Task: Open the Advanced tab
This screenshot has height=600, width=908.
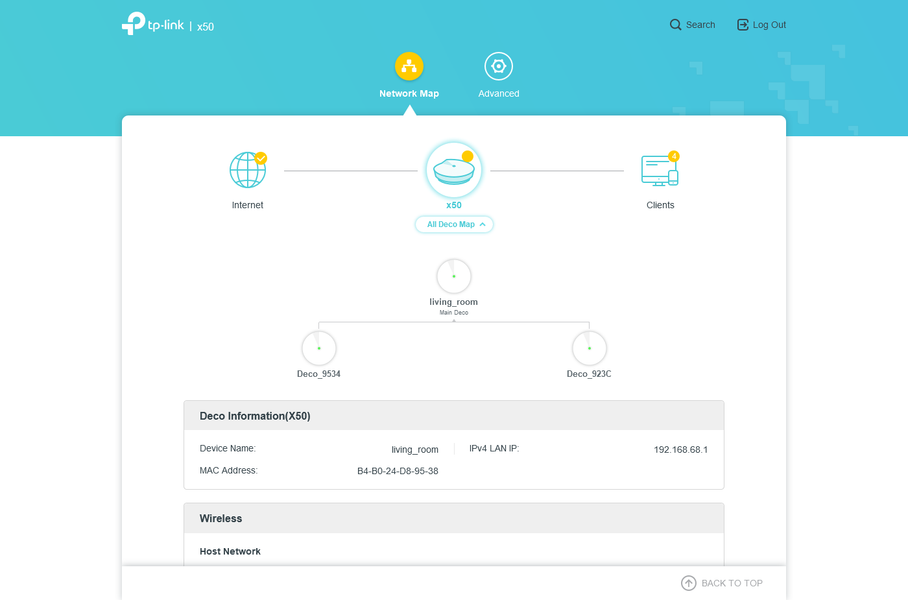Action: (499, 75)
